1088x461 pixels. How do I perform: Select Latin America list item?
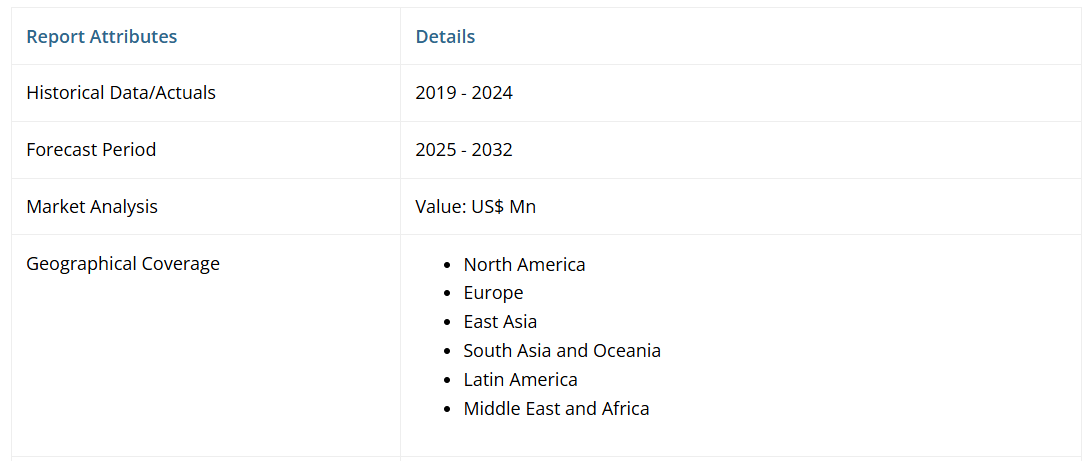pos(520,380)
